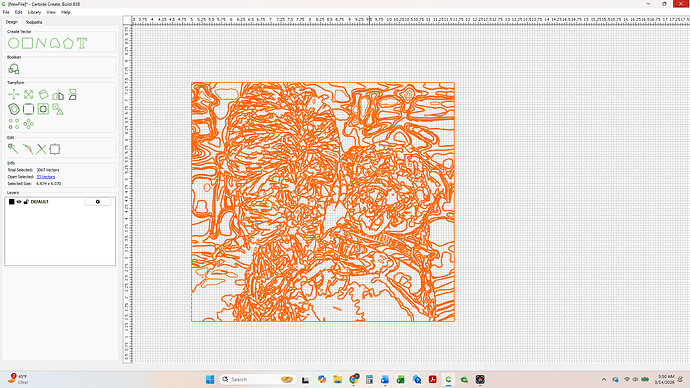This screenshot has height=388, width=690.
Task: Switch to the Design tab
Action: click(11, 22)
